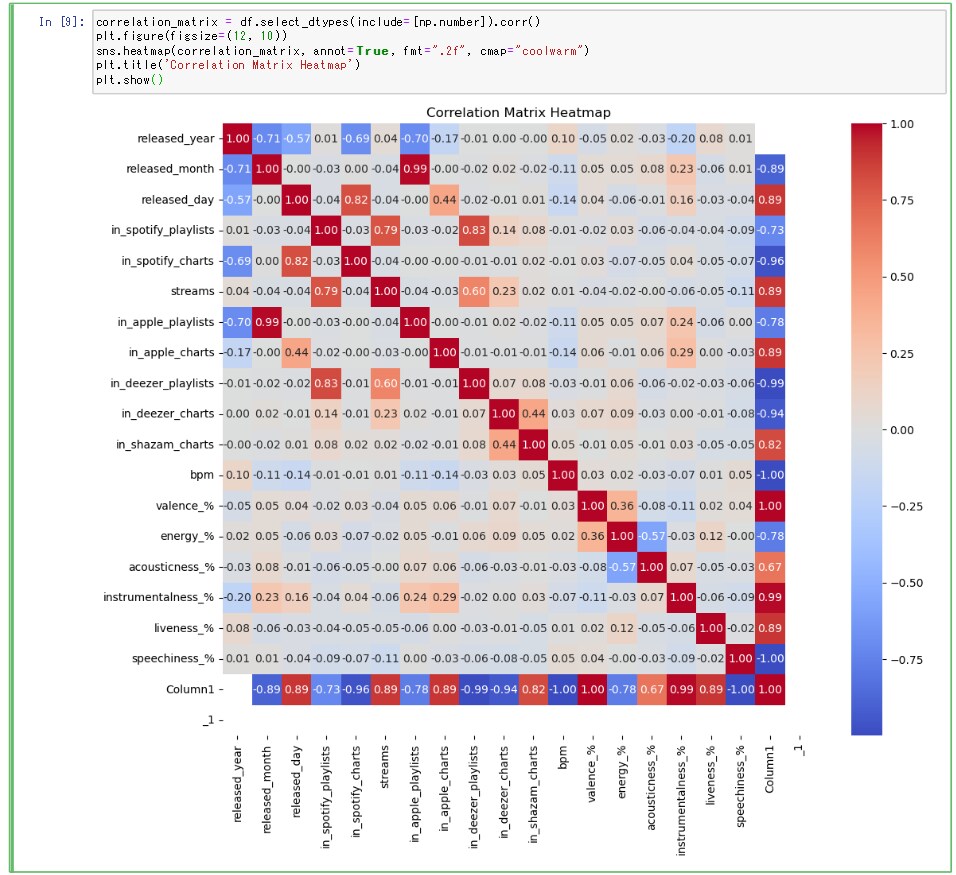Image resolution: width=956 pixels, height=875 pixels.
Task: Click the coolwarm colorbar gradient
Action: point(866,429)
